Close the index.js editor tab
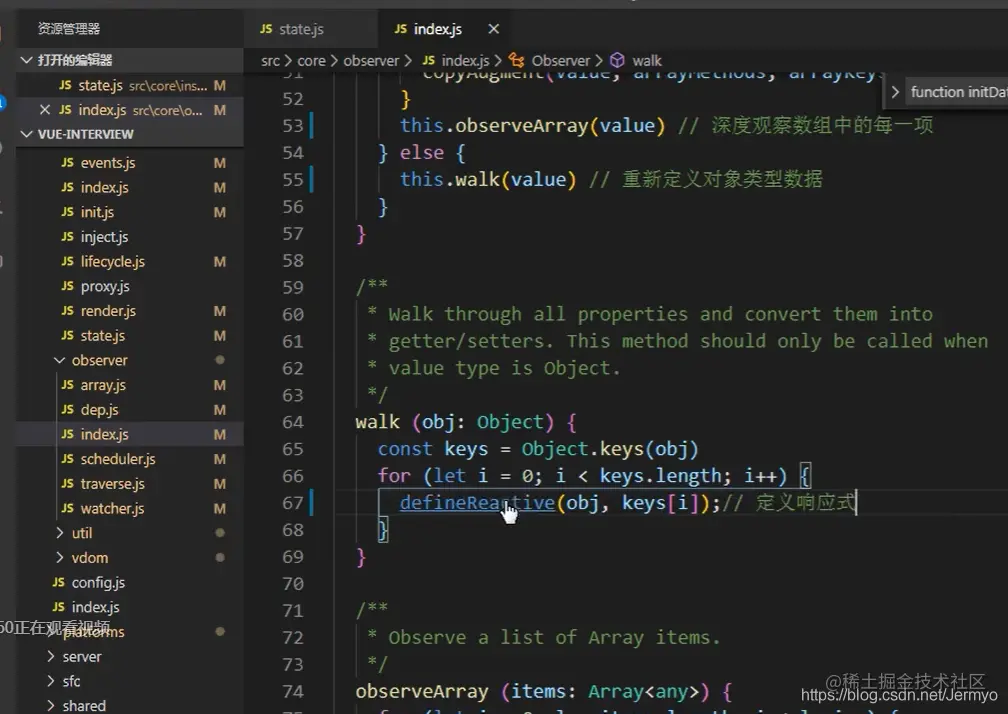Image resolution: width=1008 pixels, height=714 pixels. click(494, 29)
